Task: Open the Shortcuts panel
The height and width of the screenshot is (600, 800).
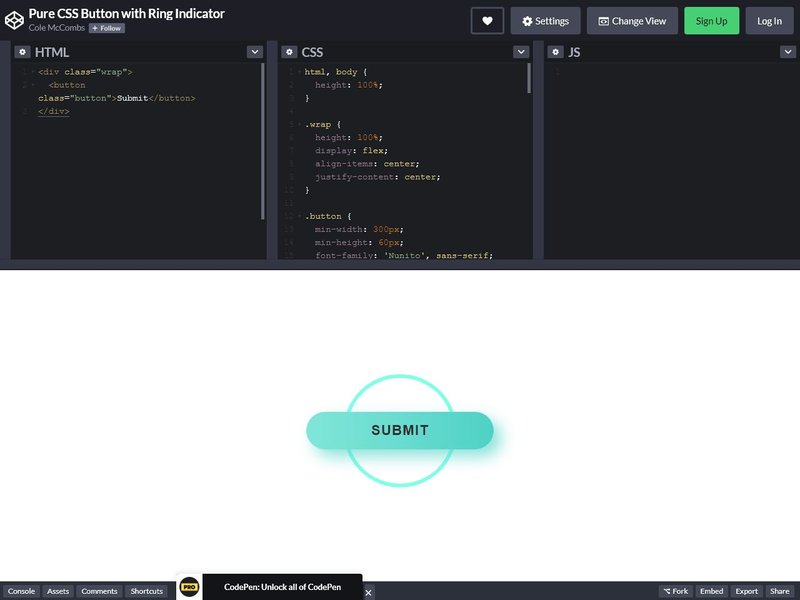Action: tap(146, 591)
